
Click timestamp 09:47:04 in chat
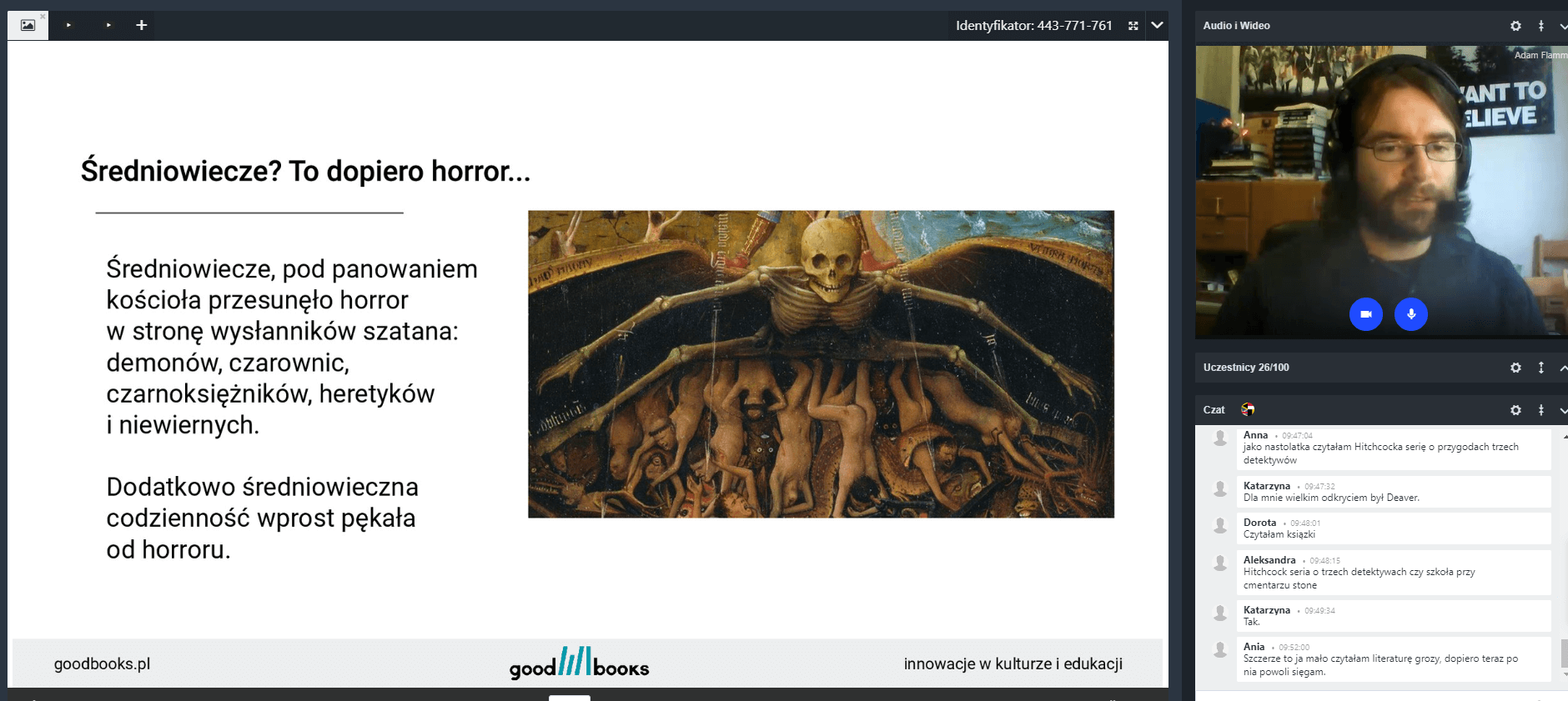click(x=1297, y=436)
